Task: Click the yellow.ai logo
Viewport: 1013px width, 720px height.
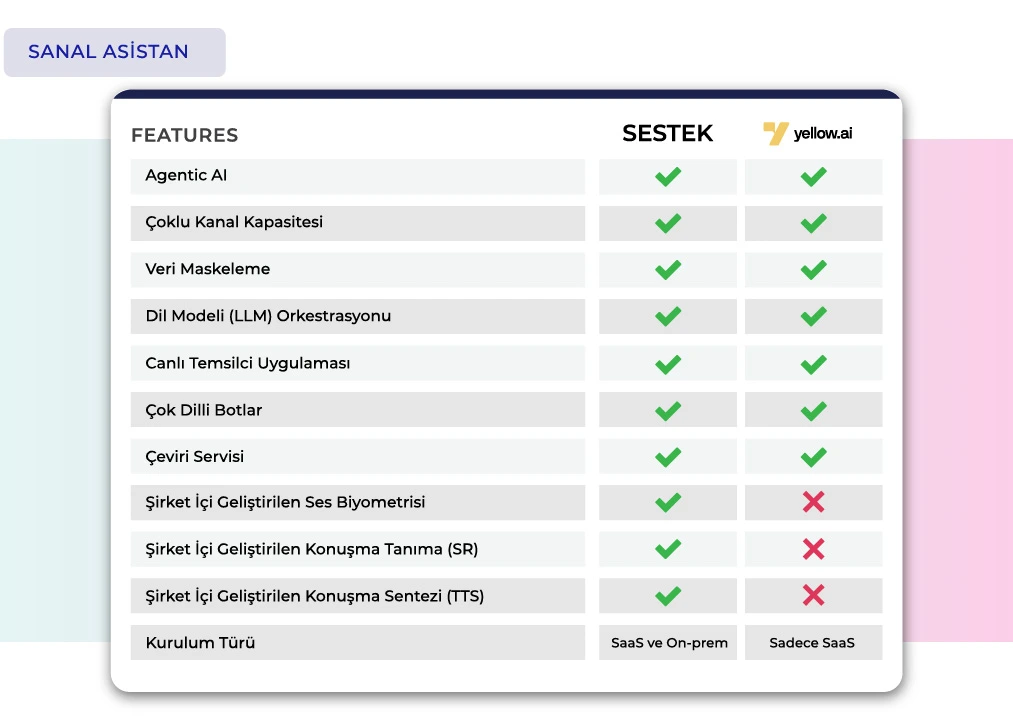Action: [x=808, y=133]
